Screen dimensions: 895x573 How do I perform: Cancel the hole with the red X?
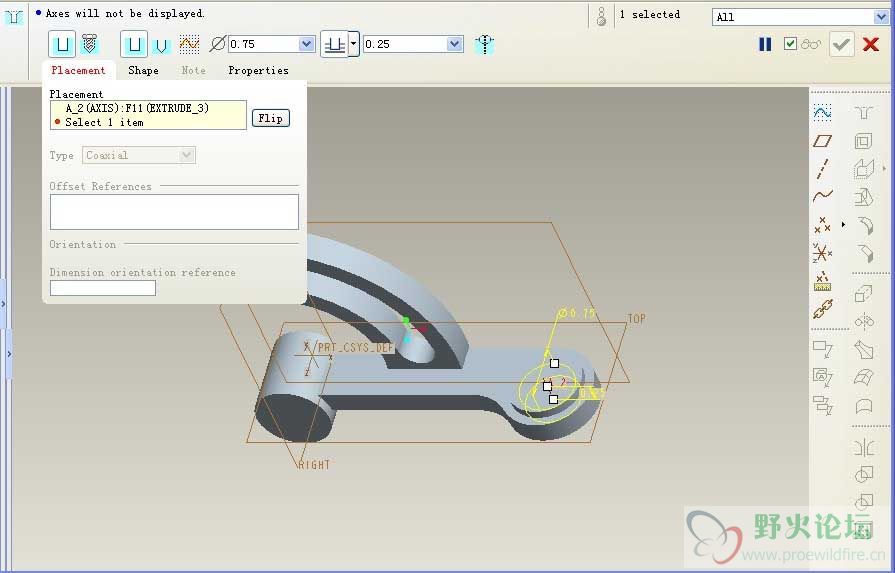[871, 44]
